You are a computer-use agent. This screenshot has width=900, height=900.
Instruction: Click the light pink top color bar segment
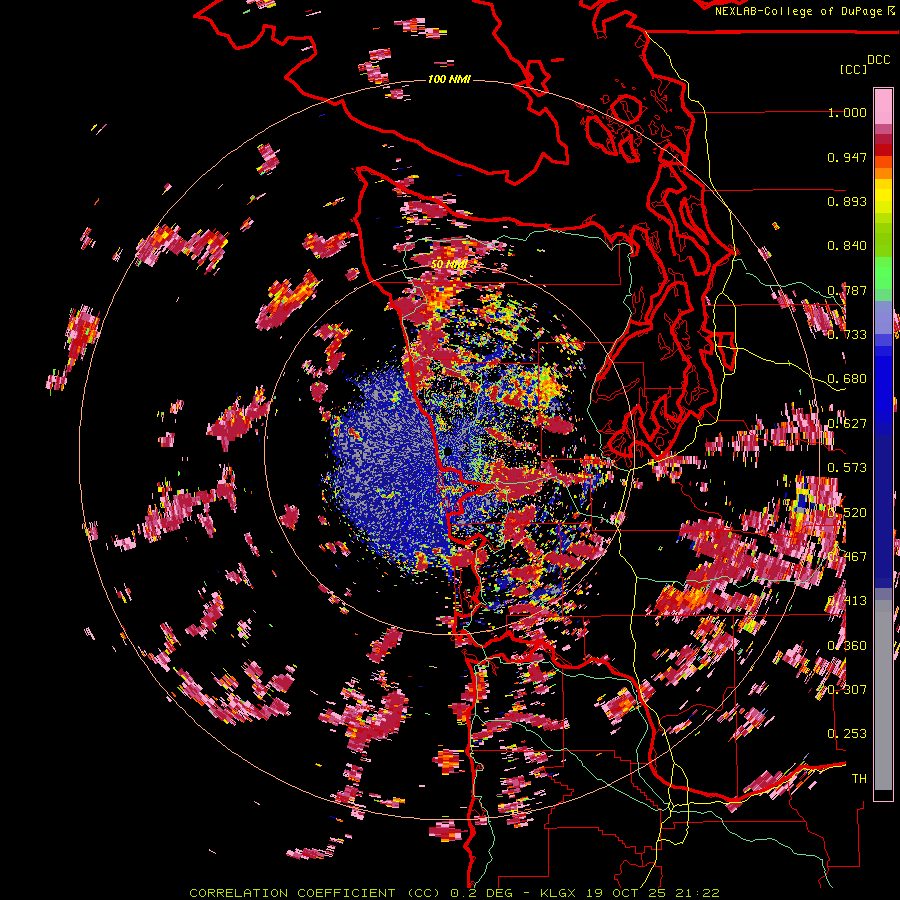pos(883,106)
